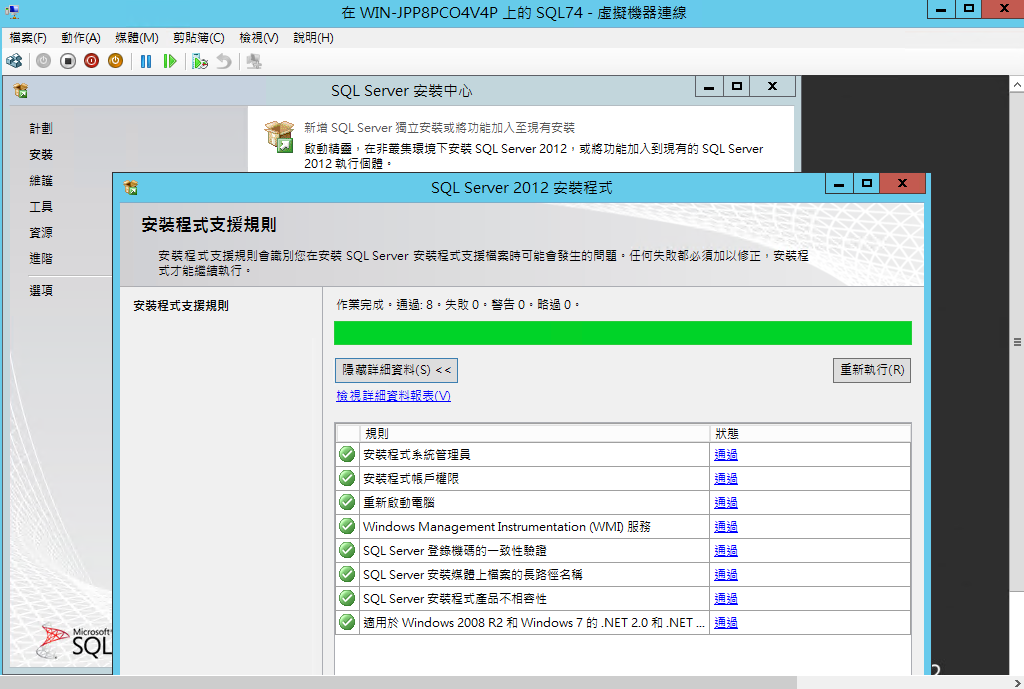Open the 說明(H) menu

(313, 38)
